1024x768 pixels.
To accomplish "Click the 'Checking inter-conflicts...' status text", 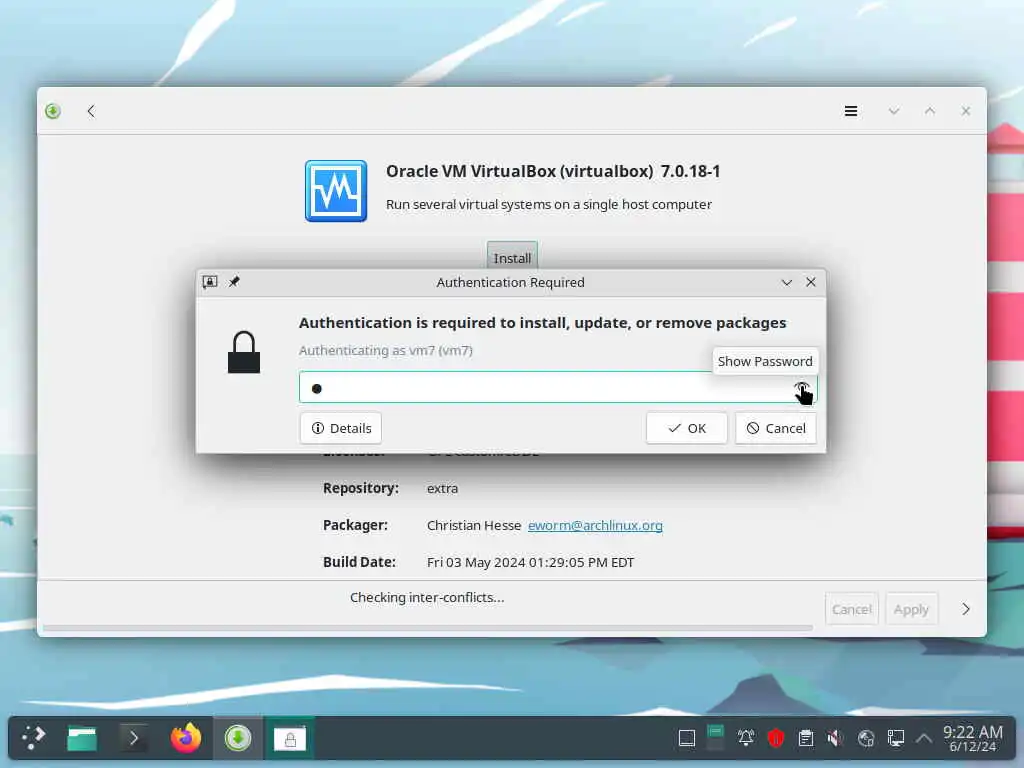I will (x=427, y=597).
